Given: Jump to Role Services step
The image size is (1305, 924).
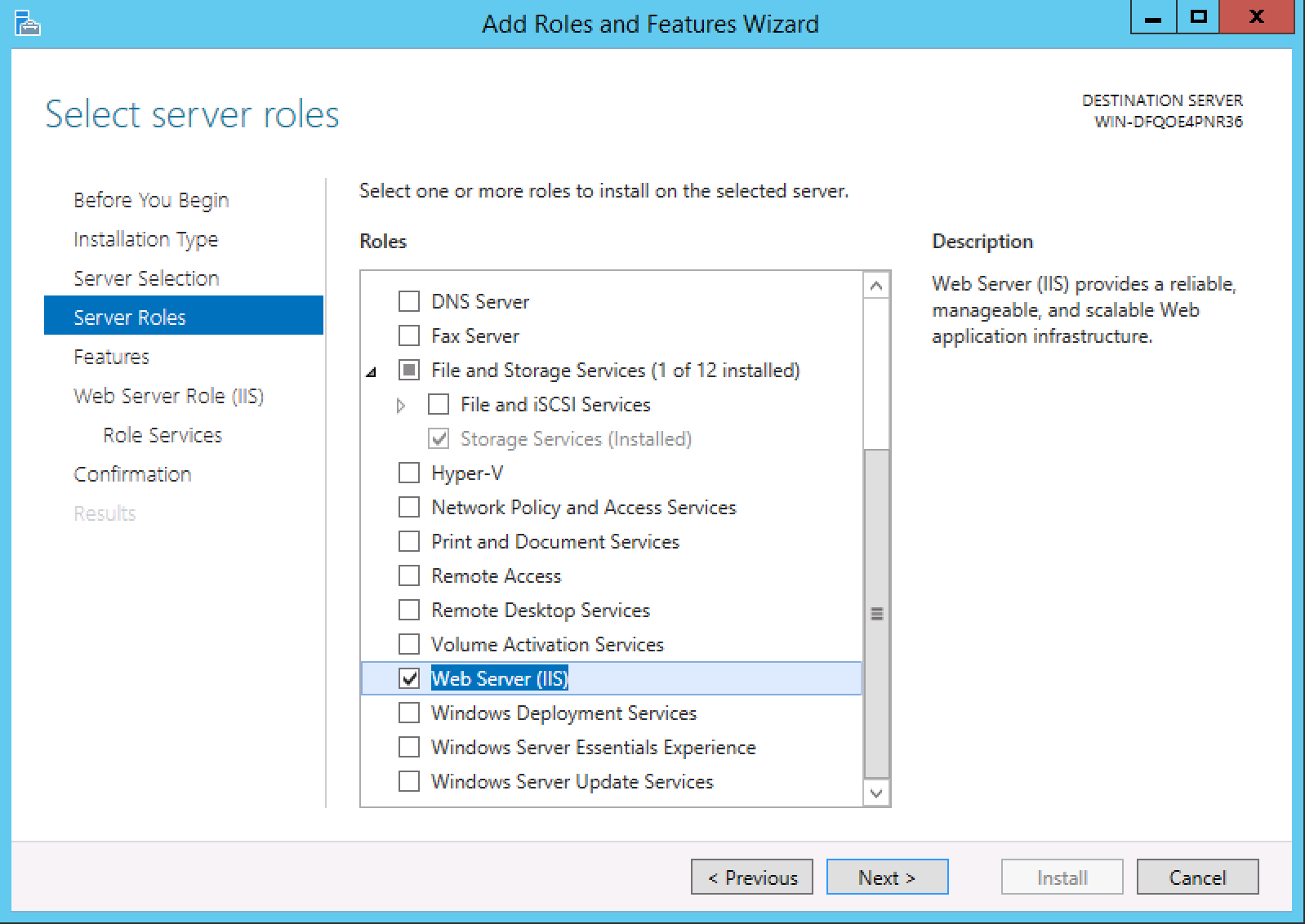Looking at the screenshot, I should (x=162, y=435).
